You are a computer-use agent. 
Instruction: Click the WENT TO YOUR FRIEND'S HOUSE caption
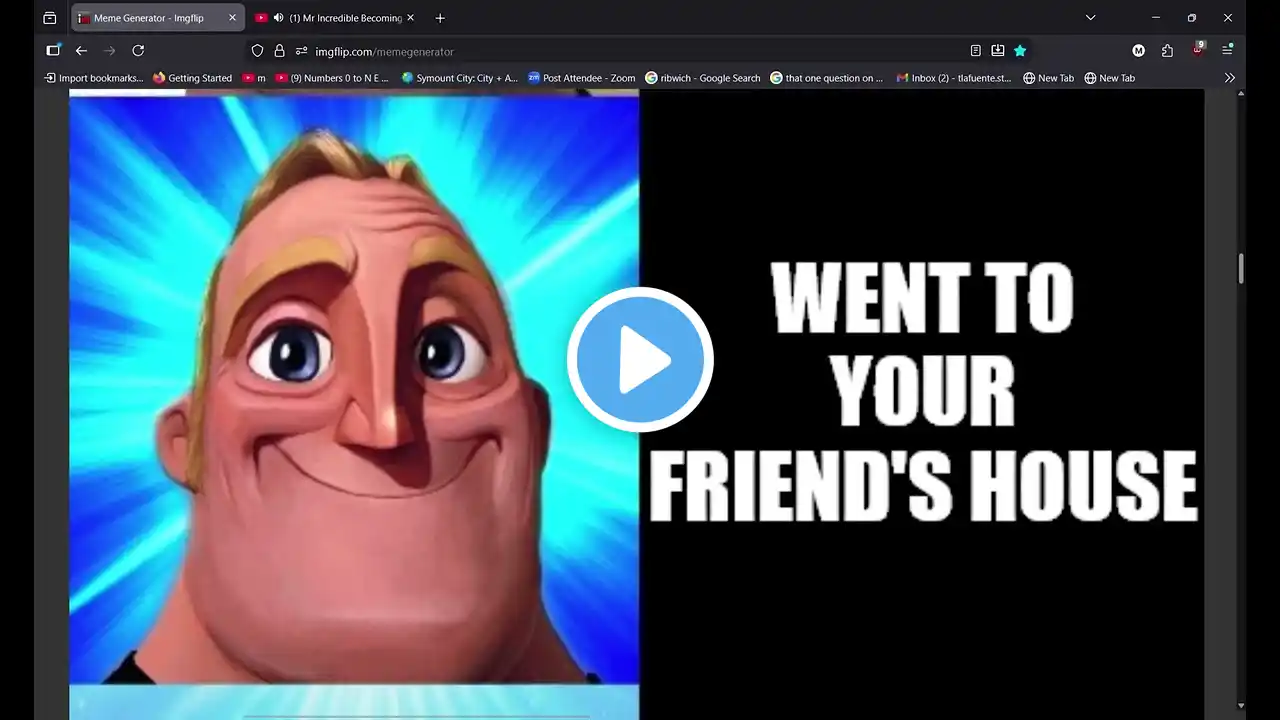pyautogui.click(x=922, y=393)
